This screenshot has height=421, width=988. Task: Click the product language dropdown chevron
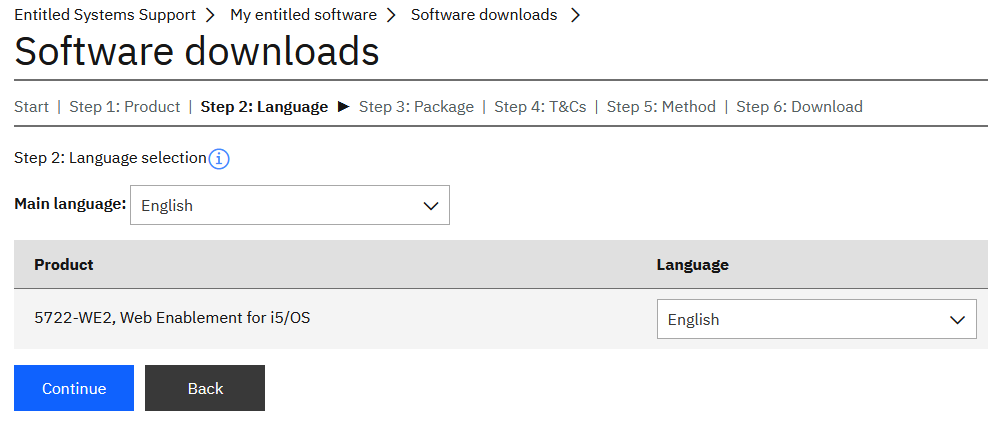[x=957, y=319]
